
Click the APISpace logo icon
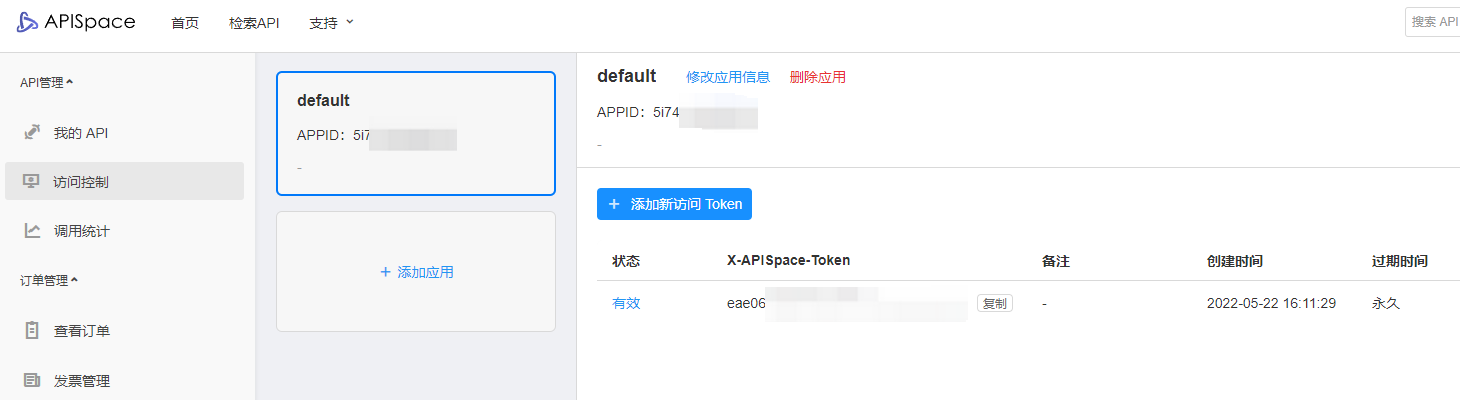pos(27,22)
